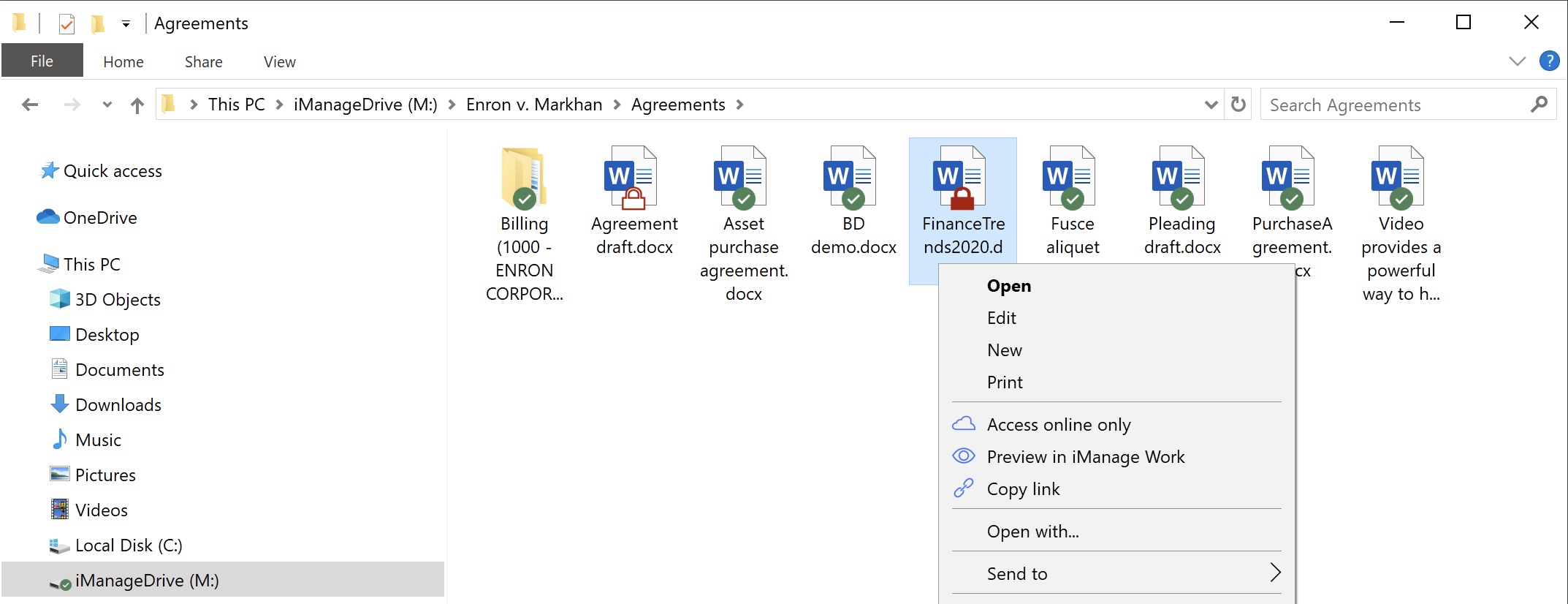Screen dimensions: 1568x604
Task: Go forward with the right arrow button
Action: coord(72,105)
